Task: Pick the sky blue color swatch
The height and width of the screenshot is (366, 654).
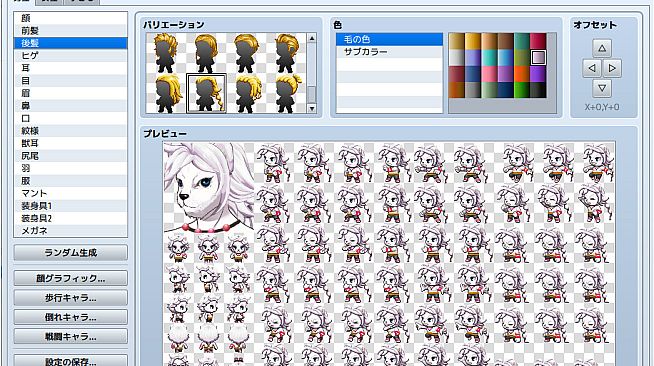Action: (506, 58)
